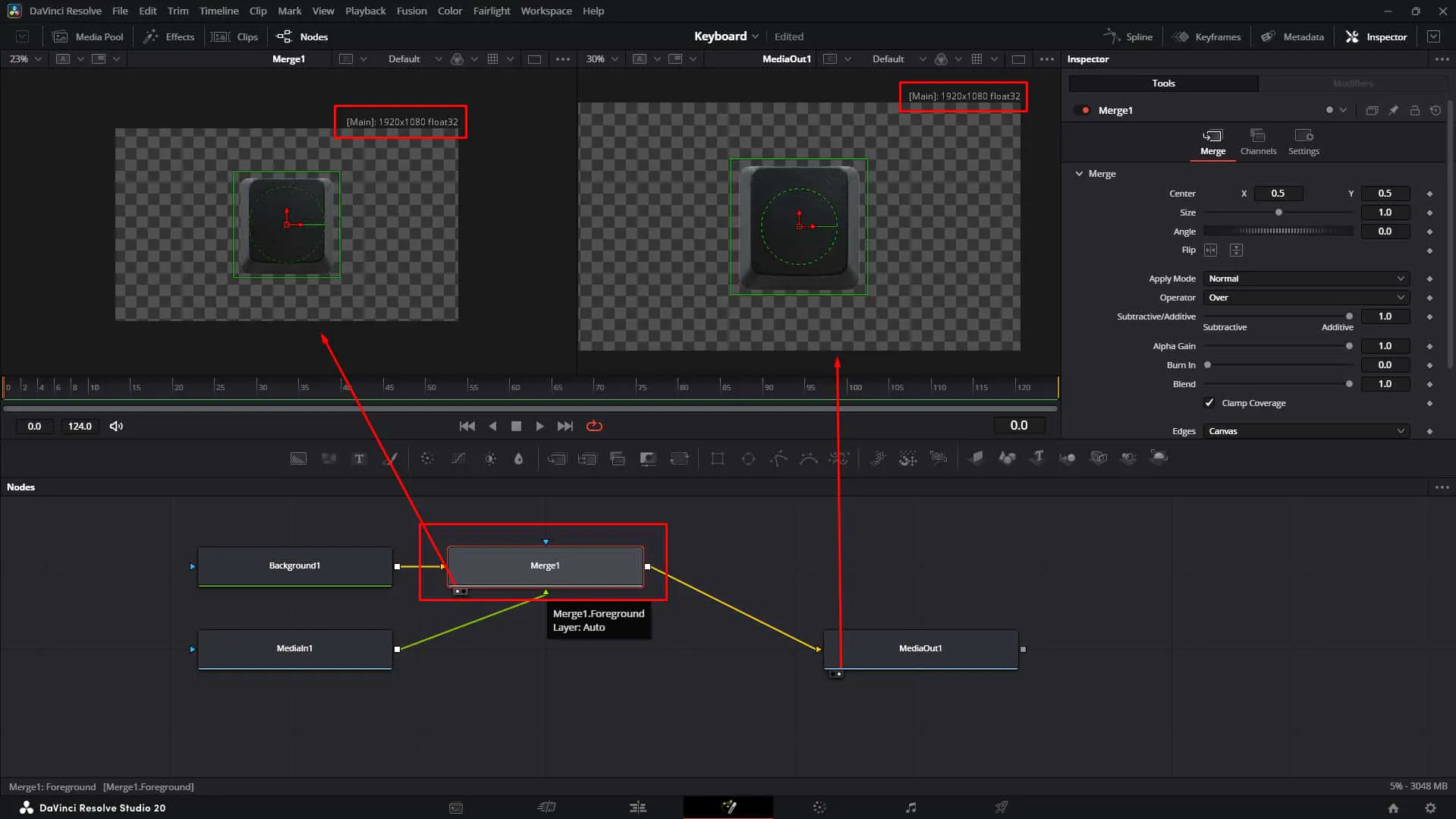Add a Text 3D node from toolbar
This screenshot has height=819, width=1456.
click(1037, 458)
